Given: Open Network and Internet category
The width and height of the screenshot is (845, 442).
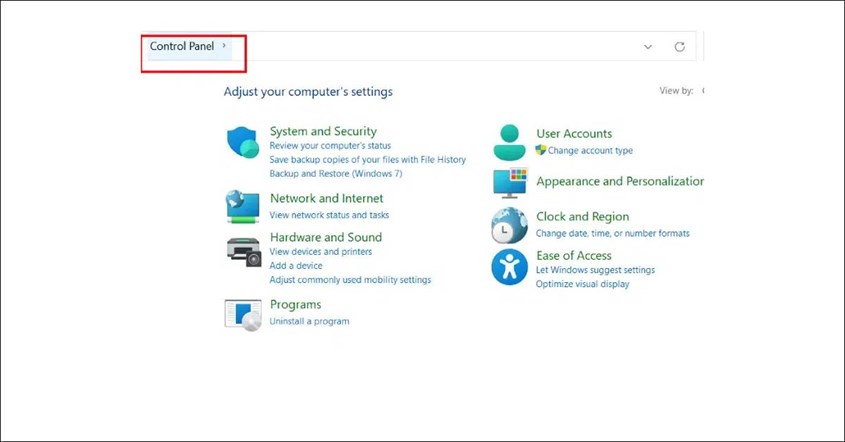Looking at the screenshot, I should click(x=327, y=198).
